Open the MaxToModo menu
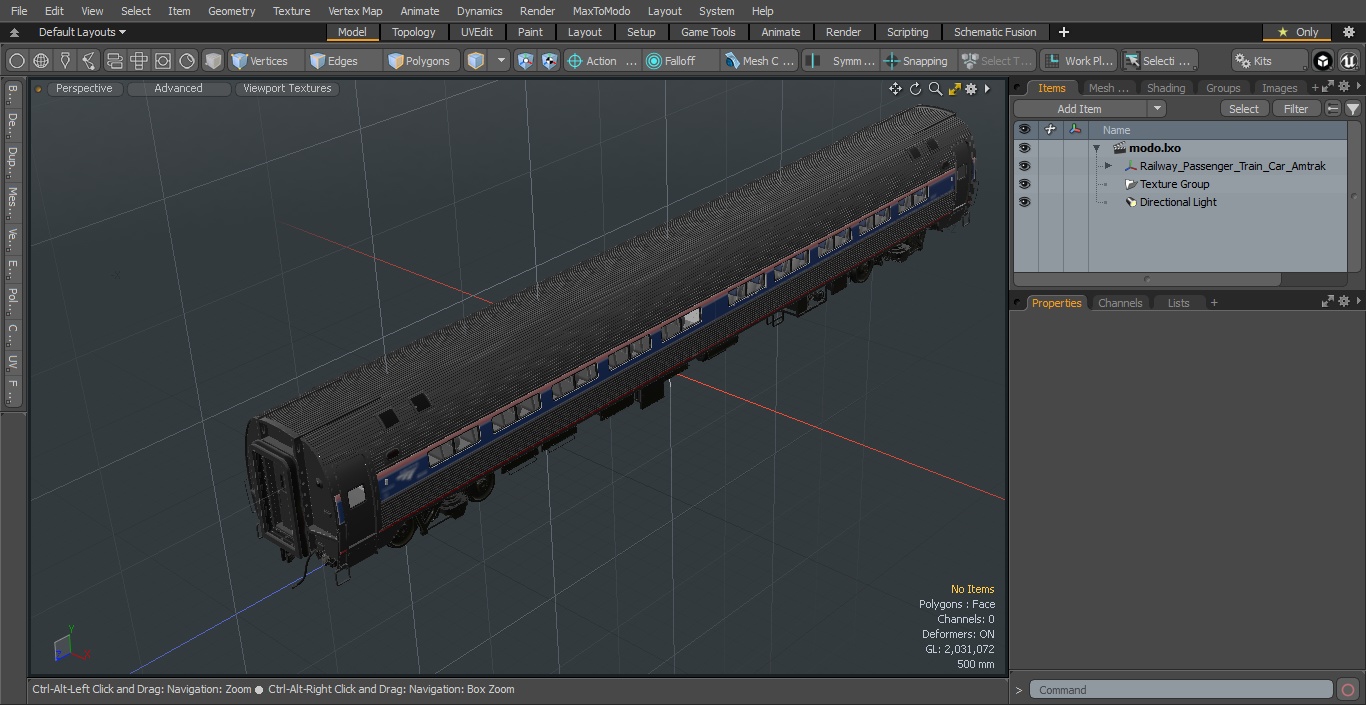 click(601, 11)
